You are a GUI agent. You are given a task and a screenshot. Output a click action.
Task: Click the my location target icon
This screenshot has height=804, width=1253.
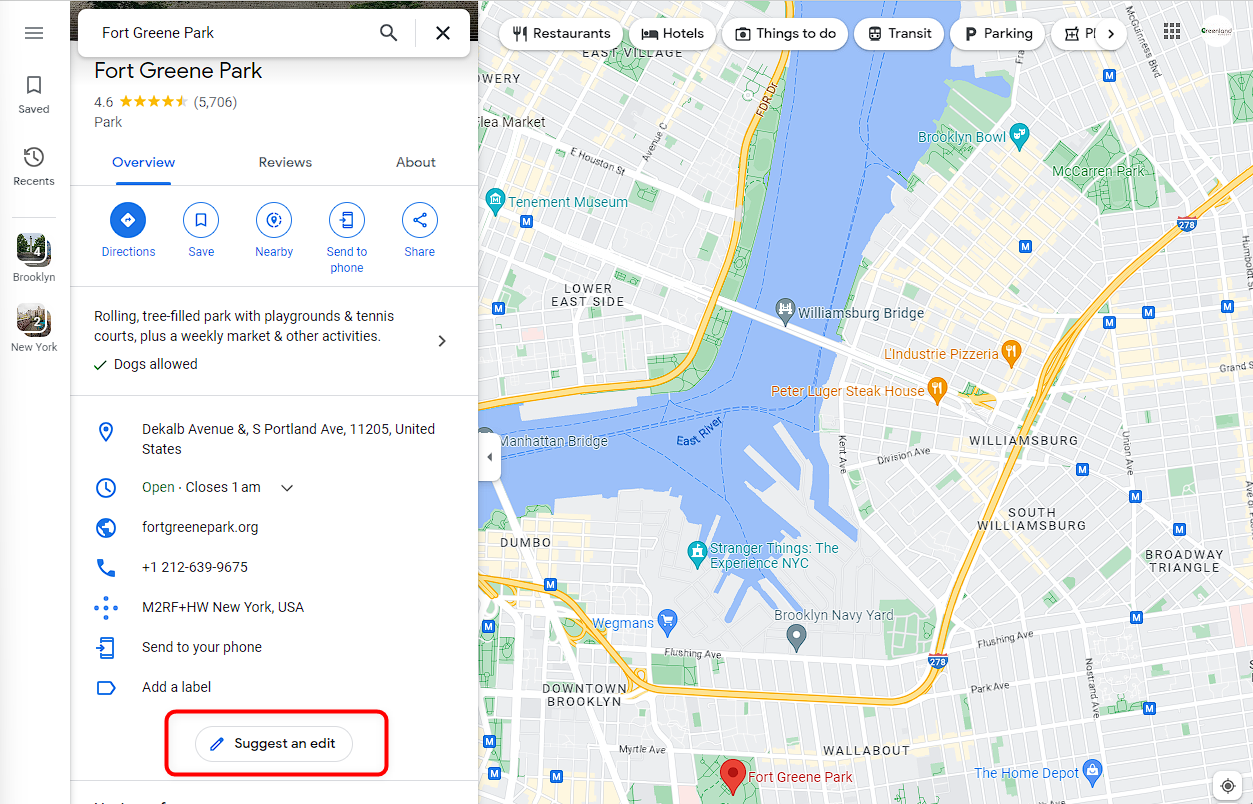click(1227, 785)
